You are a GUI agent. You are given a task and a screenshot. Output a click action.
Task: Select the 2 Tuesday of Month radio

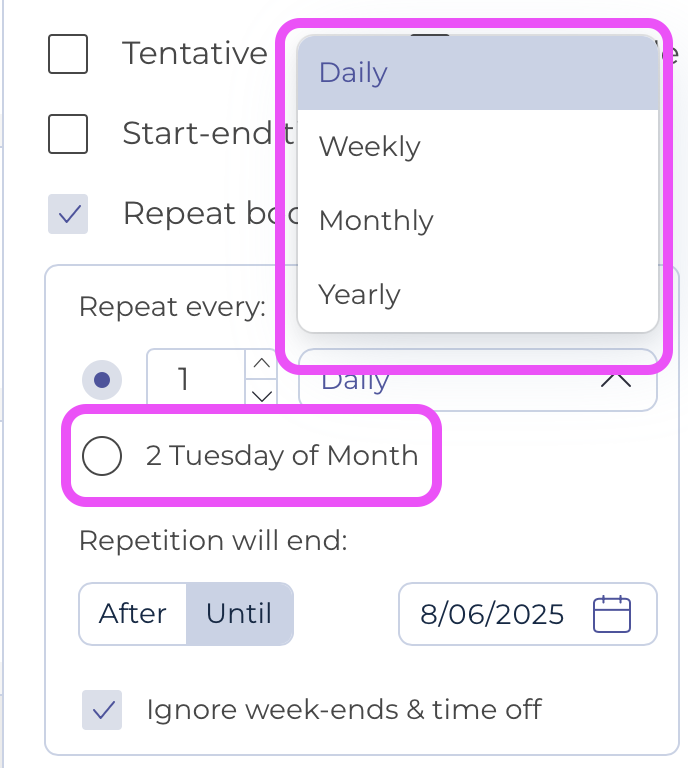tap(102, 456)
